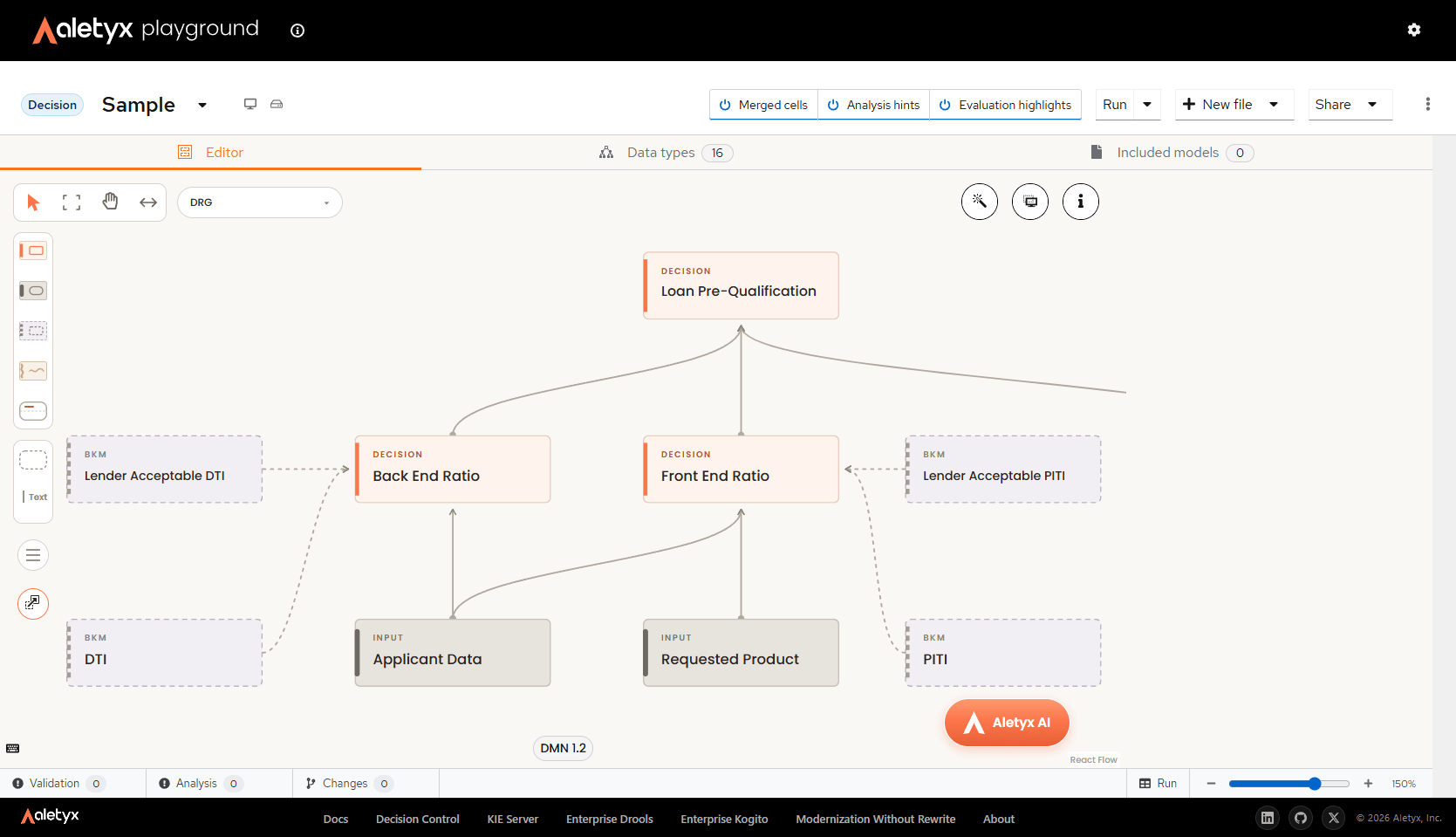Open the Docs footer link

[336, 819]
